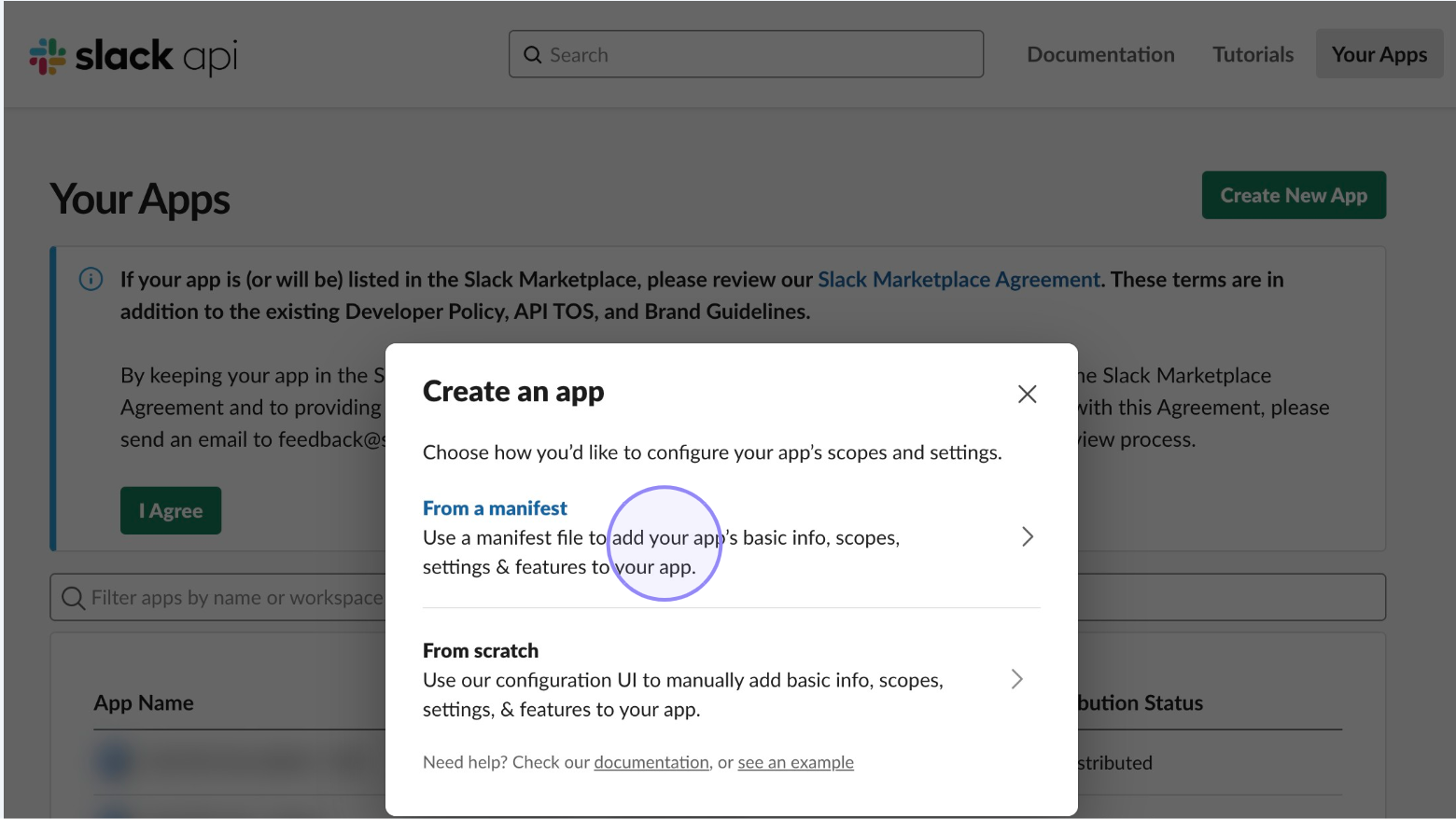Viewport: 1456px width, 819px height.
Task: Click the magnifier icon in the filter apps field
Action: click(x=73, y=598)
